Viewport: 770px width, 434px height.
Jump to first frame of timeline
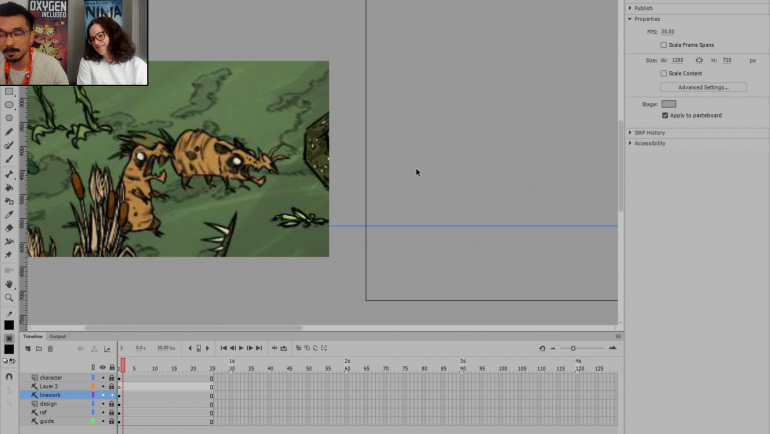point(223,348)
